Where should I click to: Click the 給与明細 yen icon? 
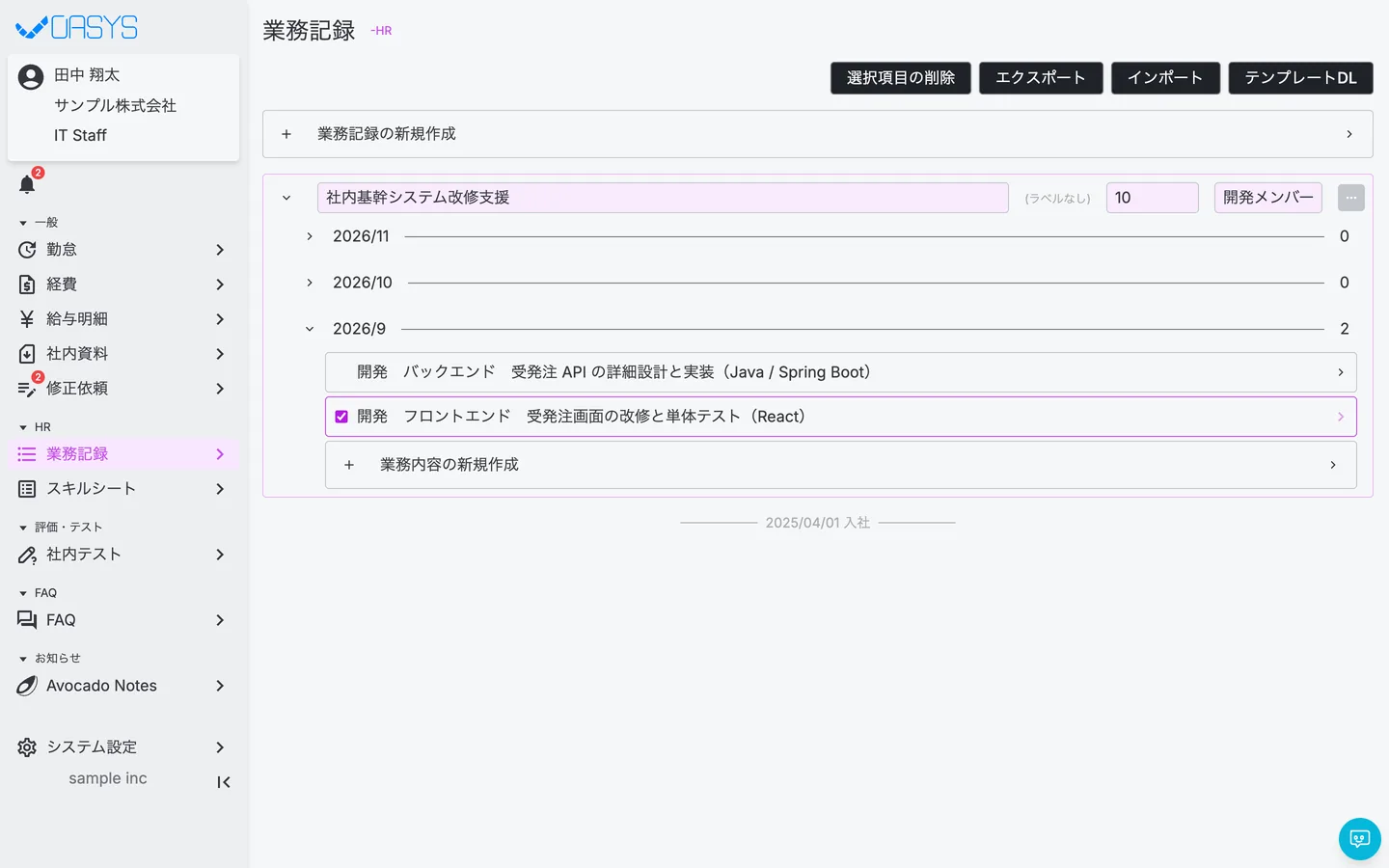tap(27, 319)
